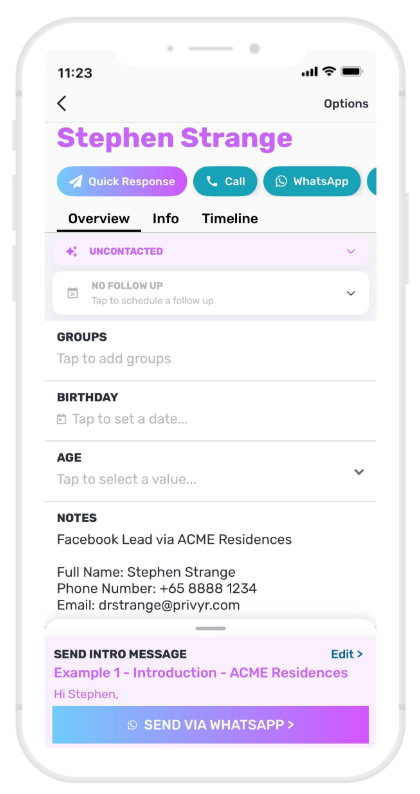Tap Send via WhatsApp button
Image resolution: width=420 pixels, height=794 pixels.
click(210, 725)
